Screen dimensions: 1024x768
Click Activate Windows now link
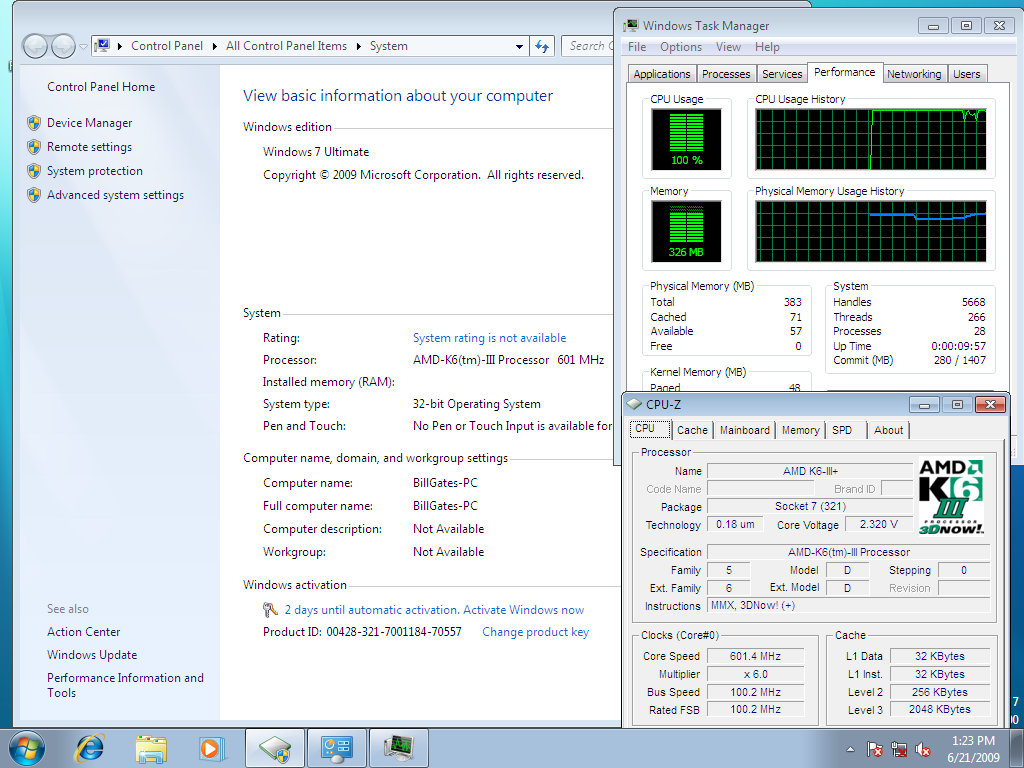(x=523, y=610)
